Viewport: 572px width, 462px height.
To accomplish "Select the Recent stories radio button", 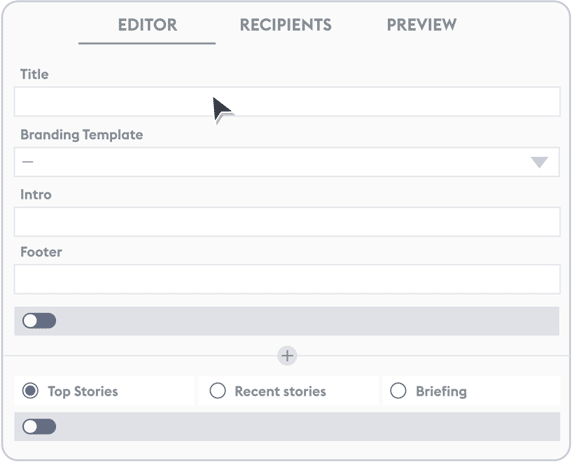I will pyautogui.click(x=217, y=391).
